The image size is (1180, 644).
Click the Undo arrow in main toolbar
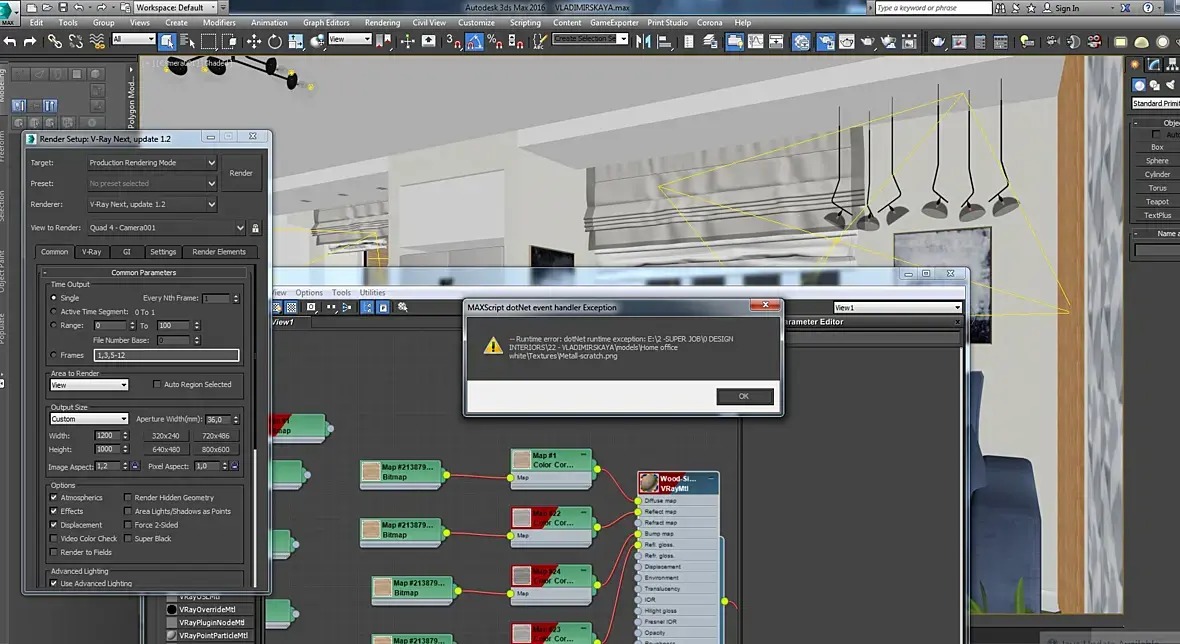coord(10,41)
